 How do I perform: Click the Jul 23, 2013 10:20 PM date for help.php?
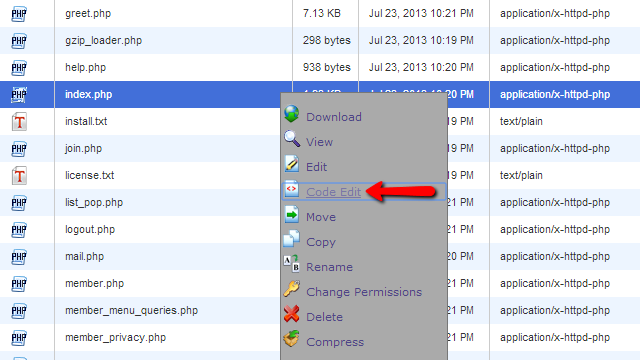[x=421, y=67]
